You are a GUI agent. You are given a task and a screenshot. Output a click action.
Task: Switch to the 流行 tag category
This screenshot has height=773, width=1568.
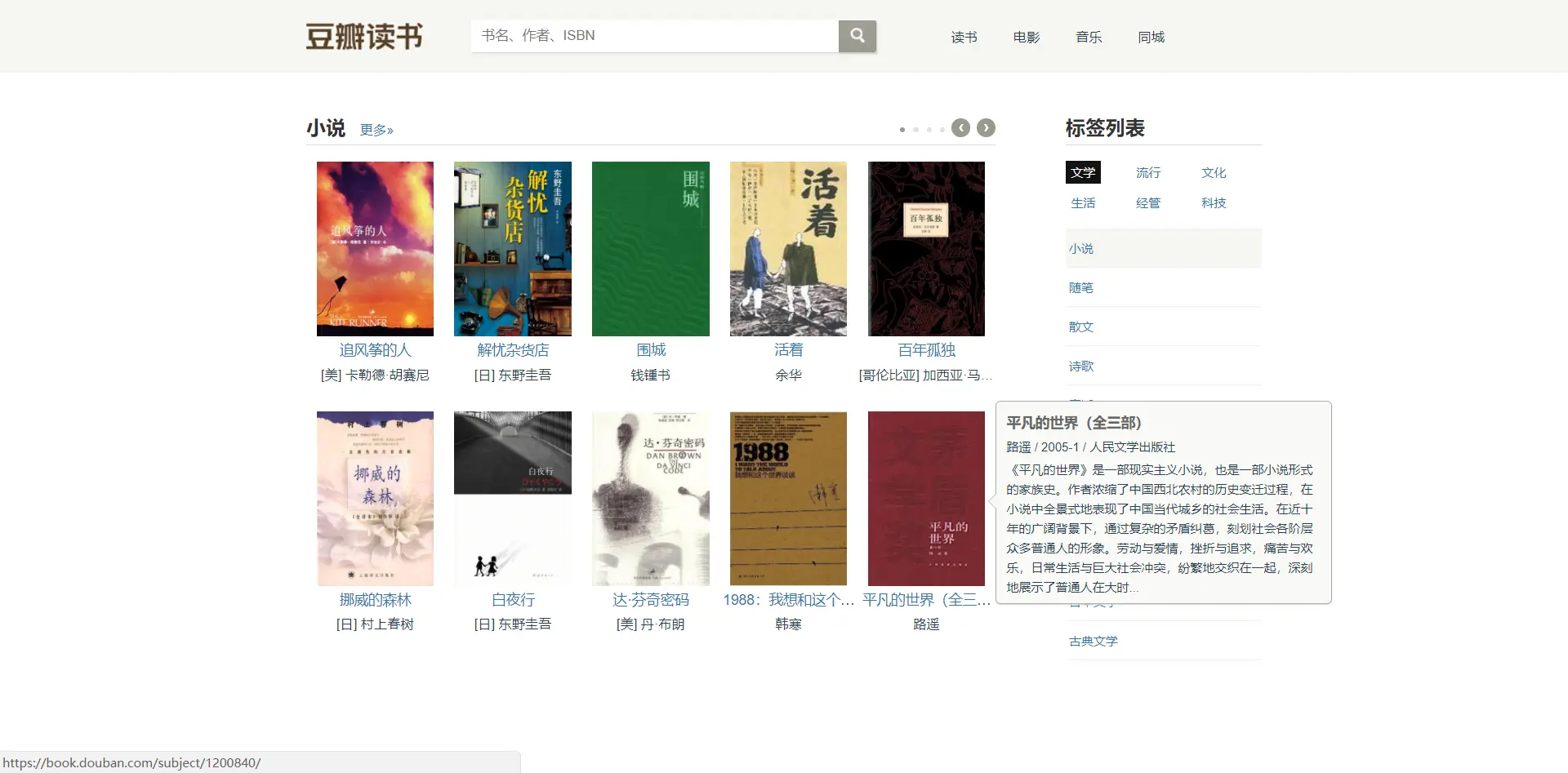tap(1148, 172)
